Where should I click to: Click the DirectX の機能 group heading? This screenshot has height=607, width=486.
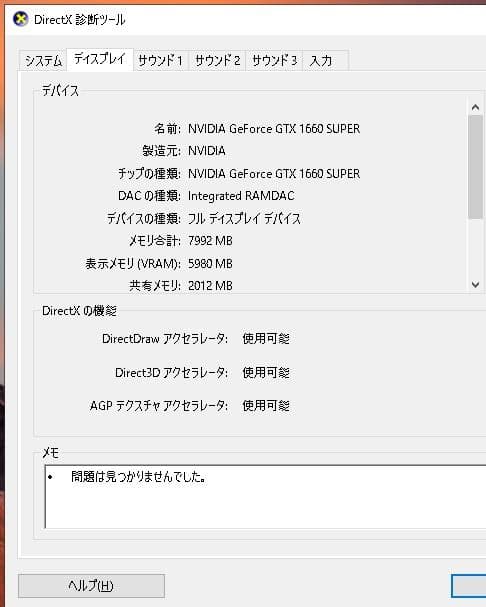click(x=79, y=311)
